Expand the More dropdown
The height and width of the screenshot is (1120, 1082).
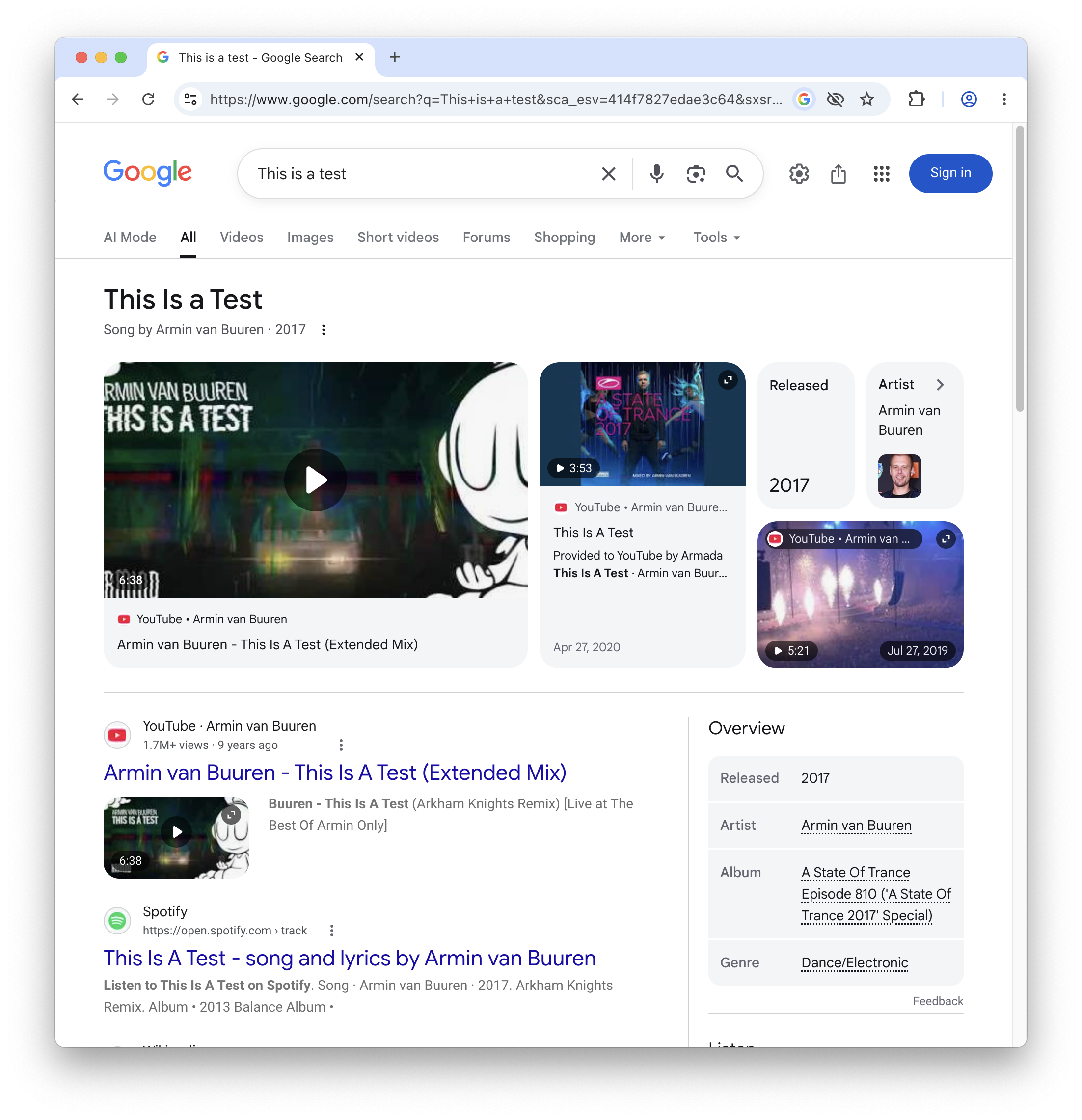pos(642,237)
